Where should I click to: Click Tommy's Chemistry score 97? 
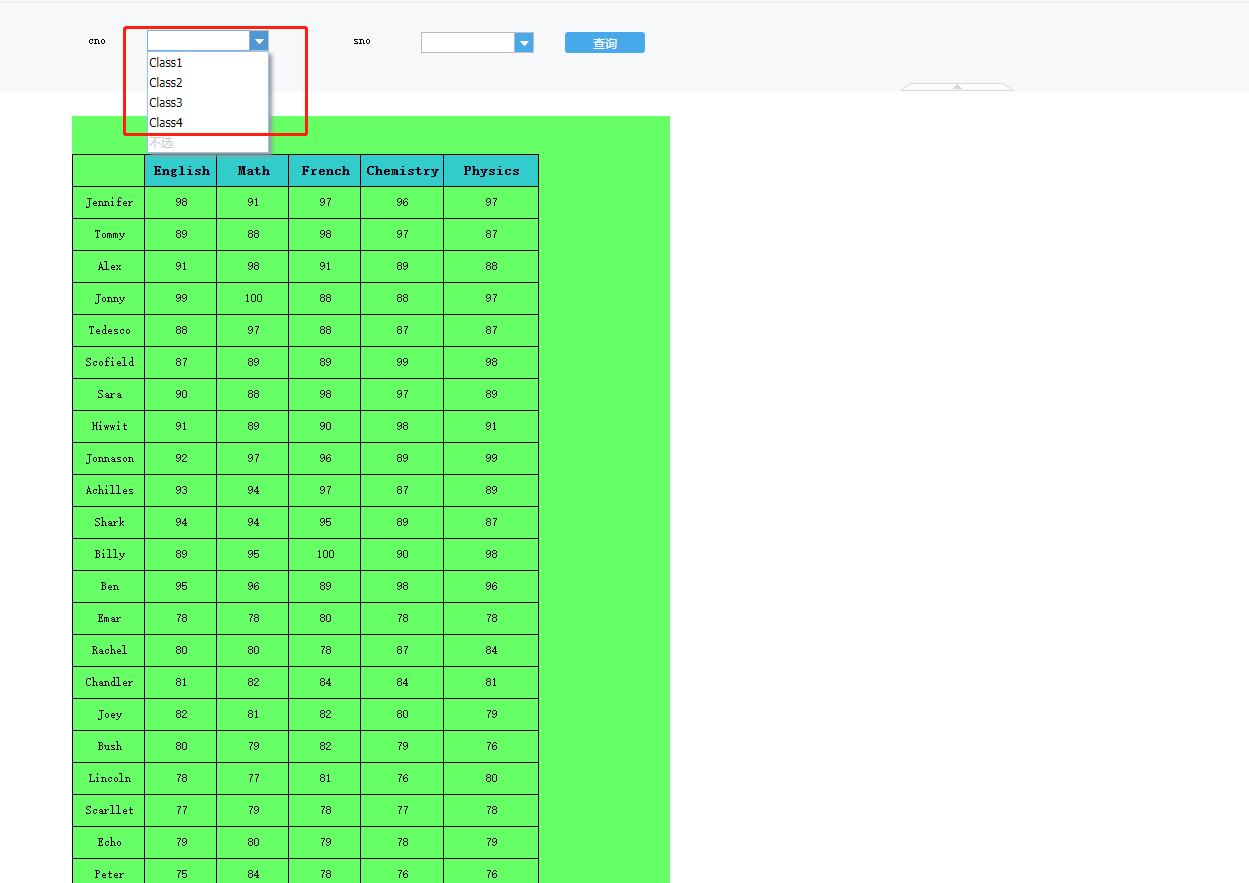point(402,234)
